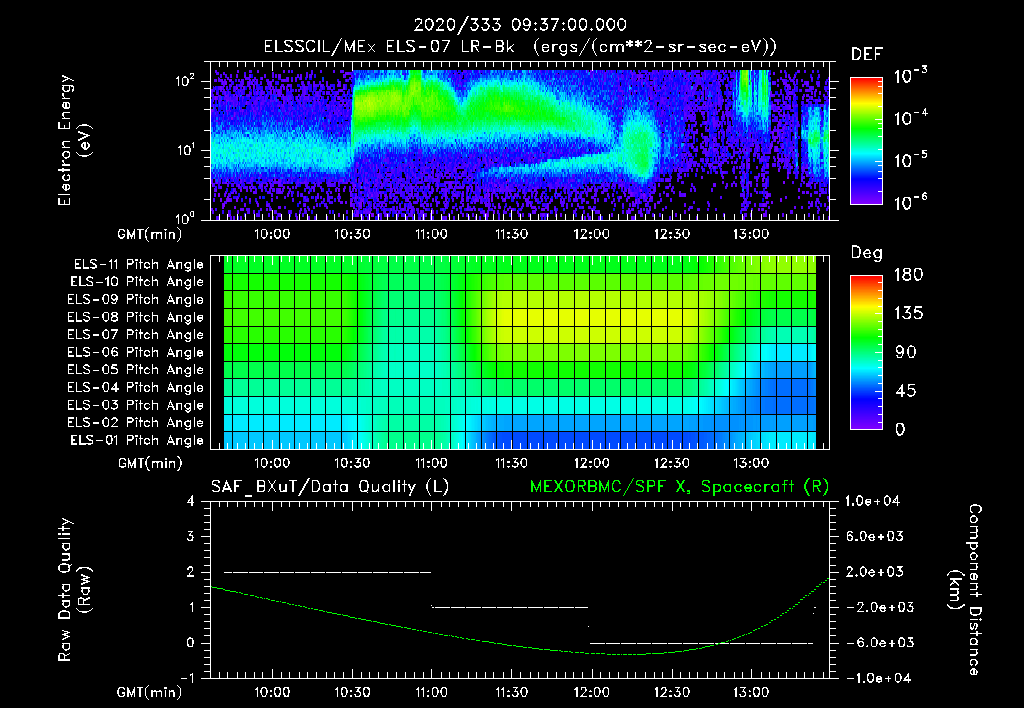The image size is (1024, 708).
Task: Click the 45 value on Deg scale
Action: [x=906, y=391]
